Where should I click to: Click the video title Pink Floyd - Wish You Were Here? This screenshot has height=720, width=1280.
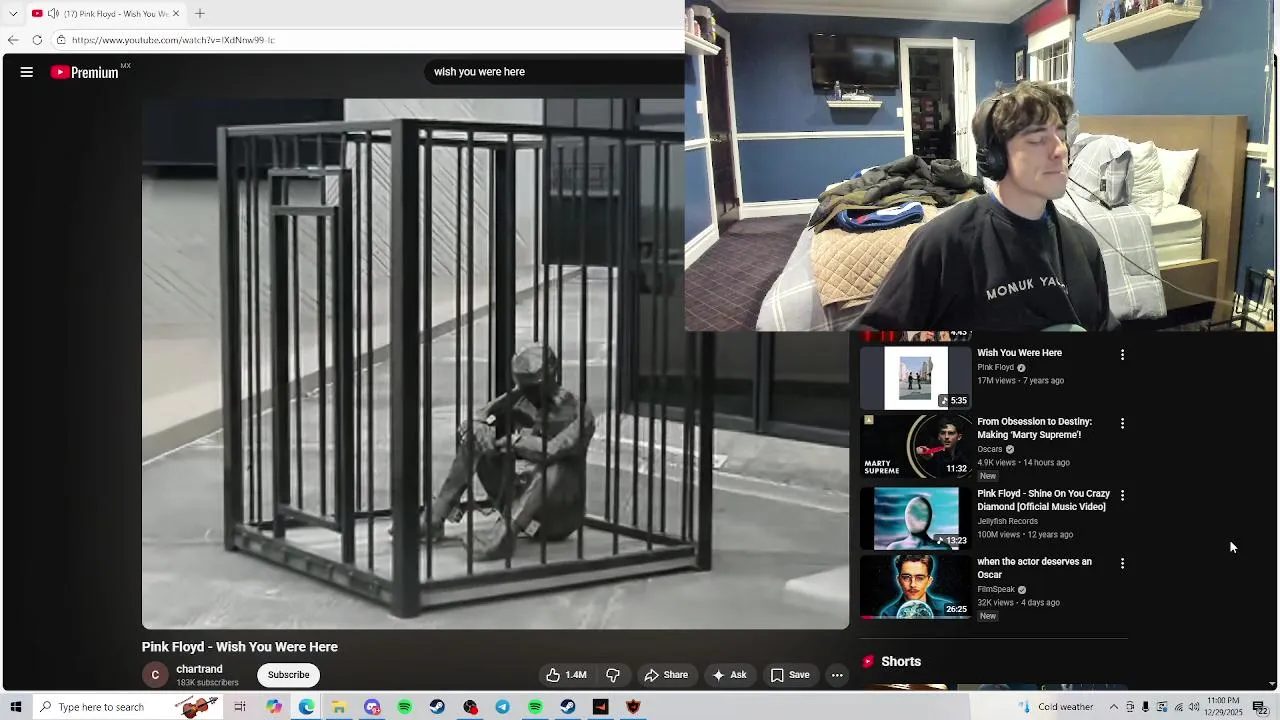tap(240, 647)
